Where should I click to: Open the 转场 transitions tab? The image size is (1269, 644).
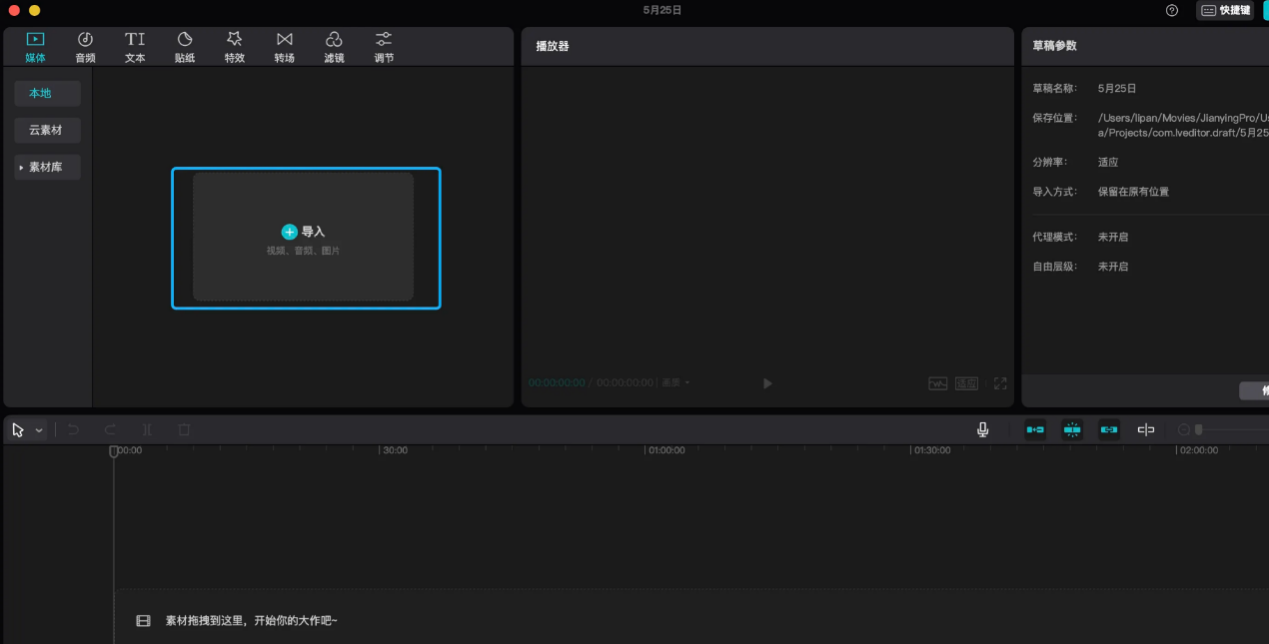click(x=285, y=47)
